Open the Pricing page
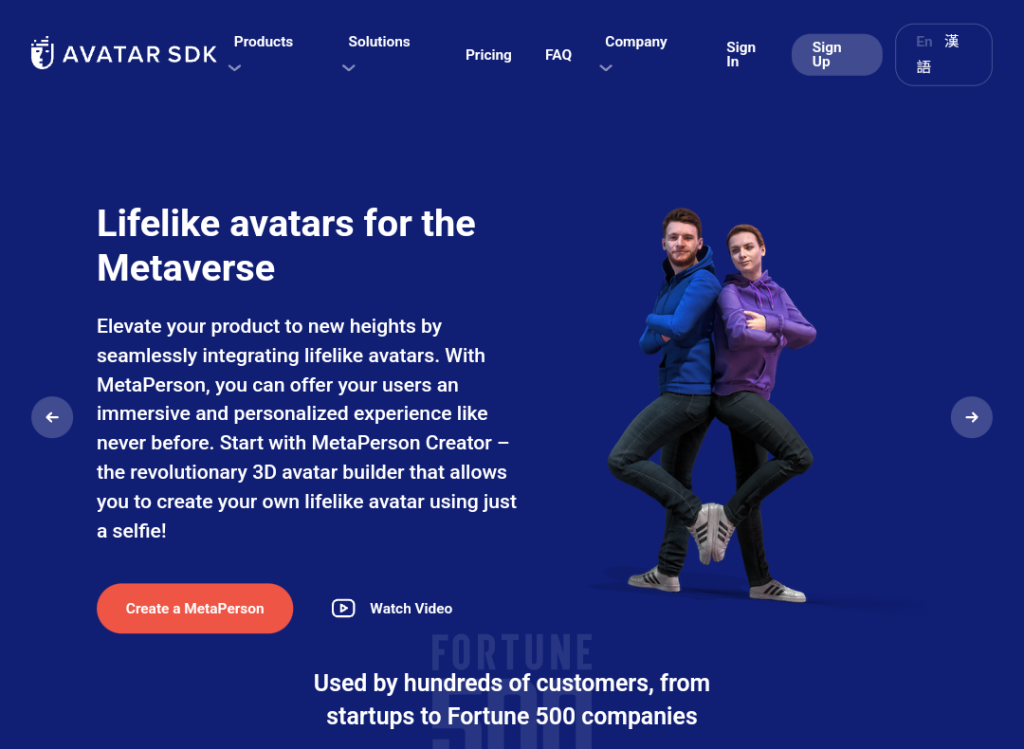This screenshot has width=1024, height=749. [x=488, y=55]
